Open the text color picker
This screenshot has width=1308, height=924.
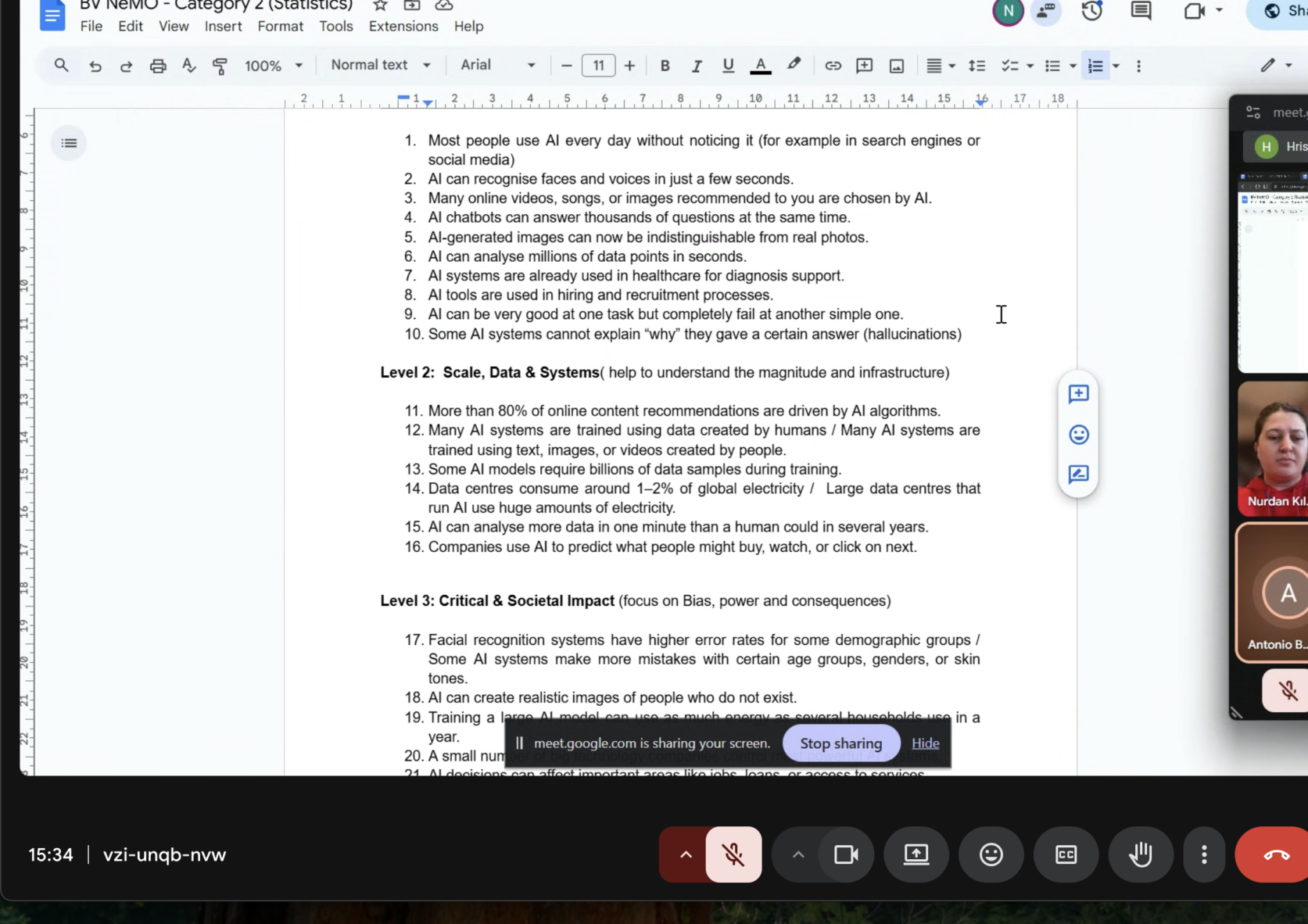761,66
